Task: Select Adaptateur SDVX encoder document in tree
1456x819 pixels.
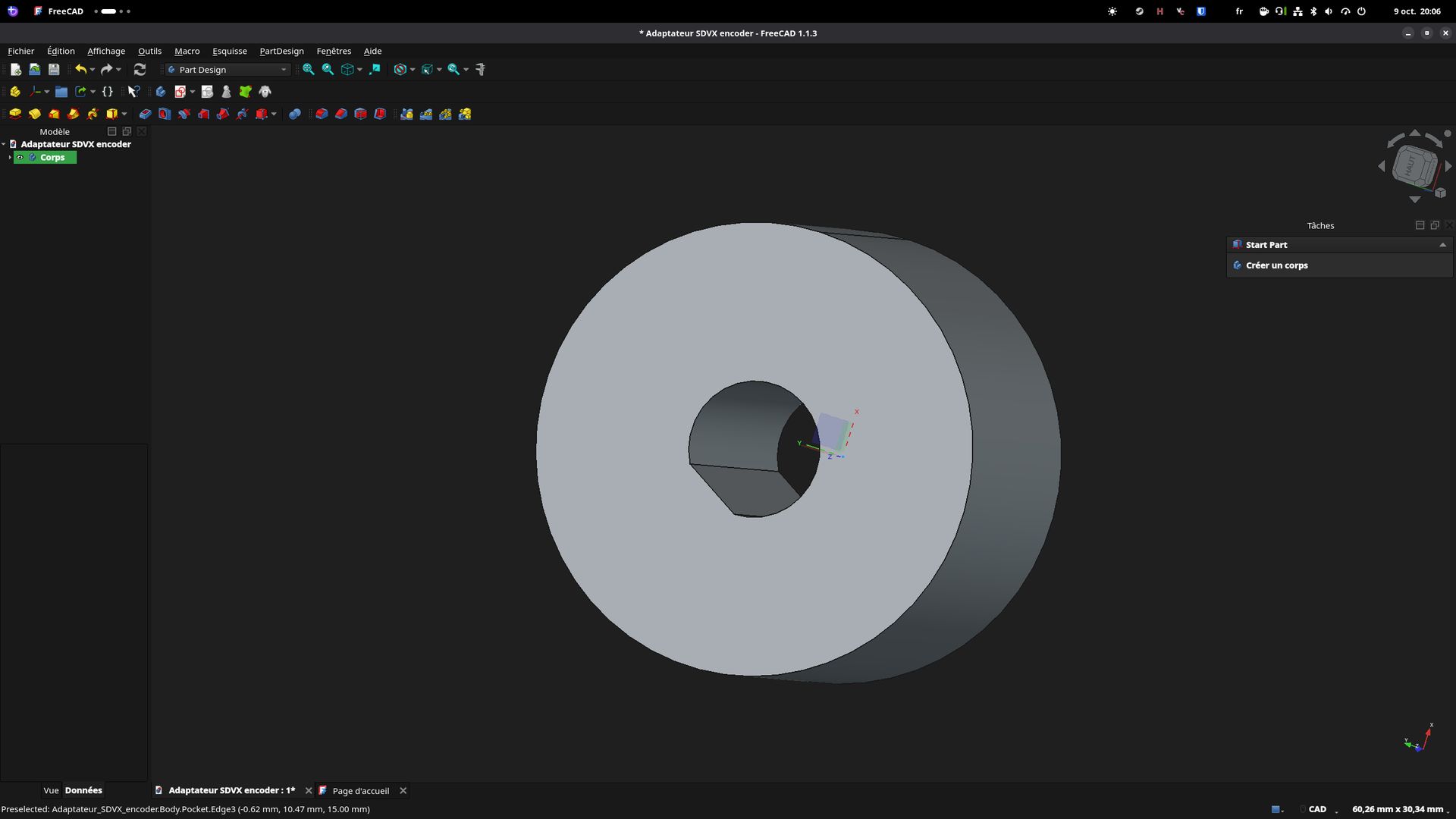Action: coord(75,144)
